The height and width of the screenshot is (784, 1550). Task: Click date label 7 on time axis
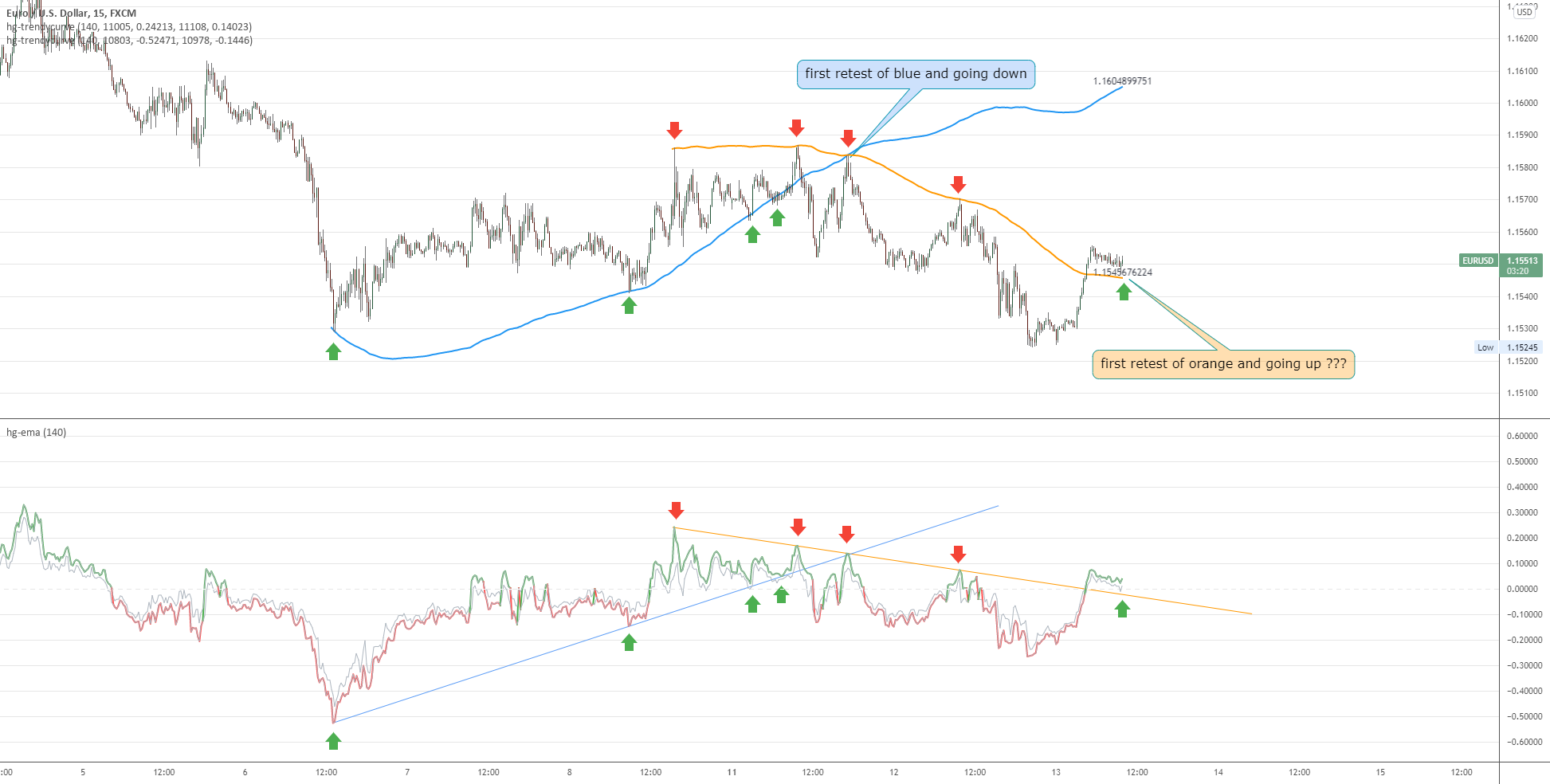pos(407,772)
